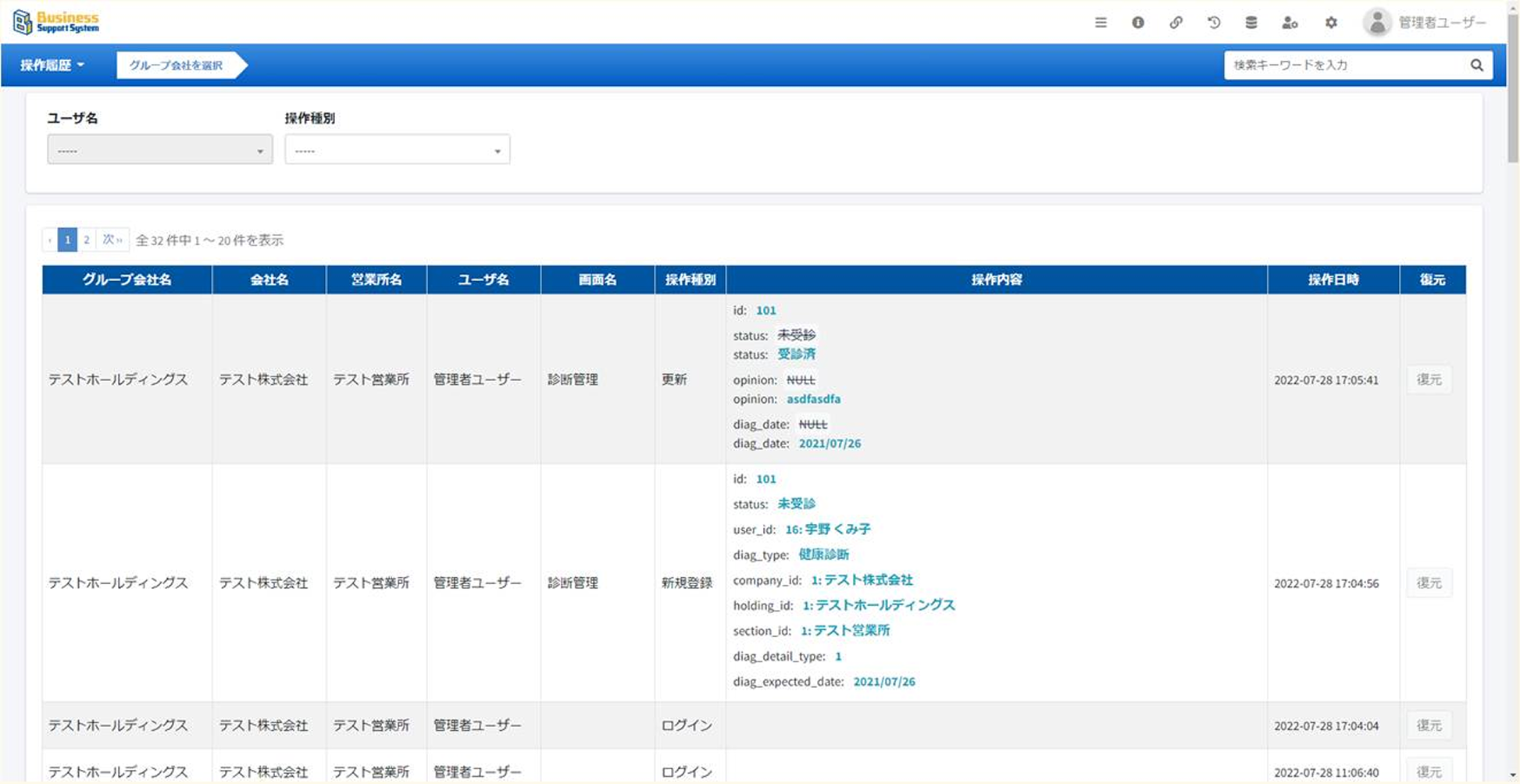This screenshot has width=1520, height=784.
Task: Open the 操作履歴 dropdown menu
Action: coord(52,65)
